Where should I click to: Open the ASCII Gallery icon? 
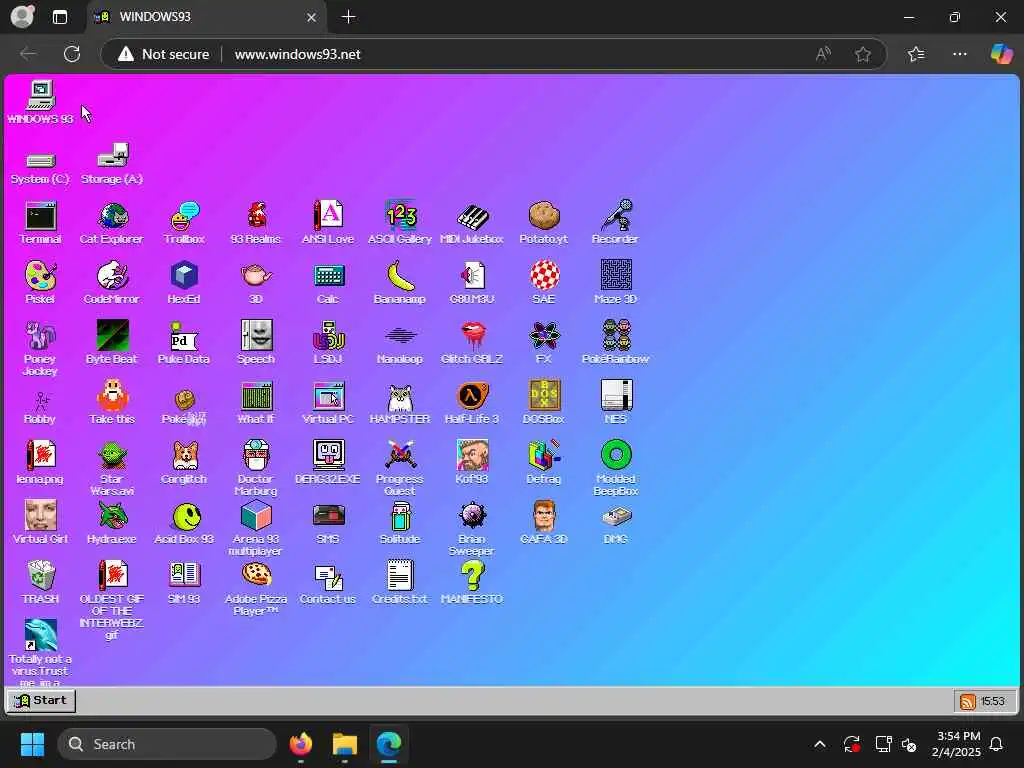click(x=400, y=223)
